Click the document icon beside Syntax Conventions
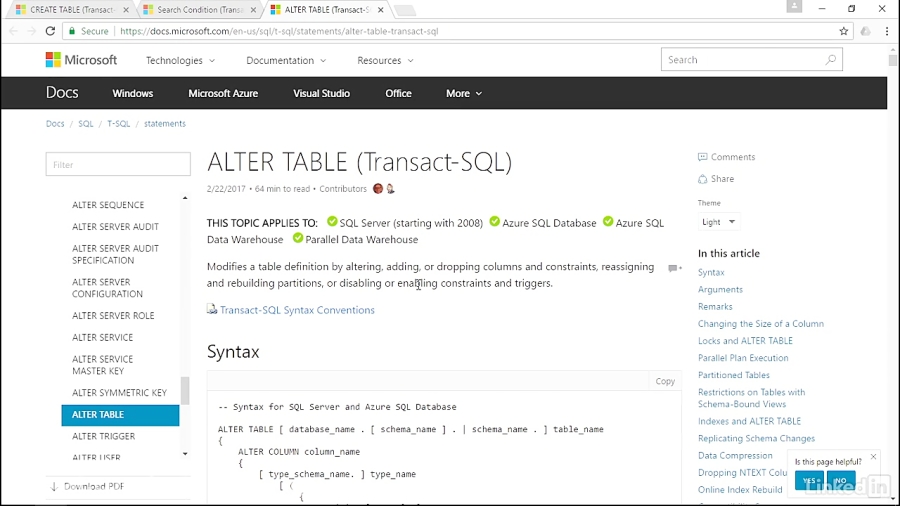900x506 pixels. [212, 309]
